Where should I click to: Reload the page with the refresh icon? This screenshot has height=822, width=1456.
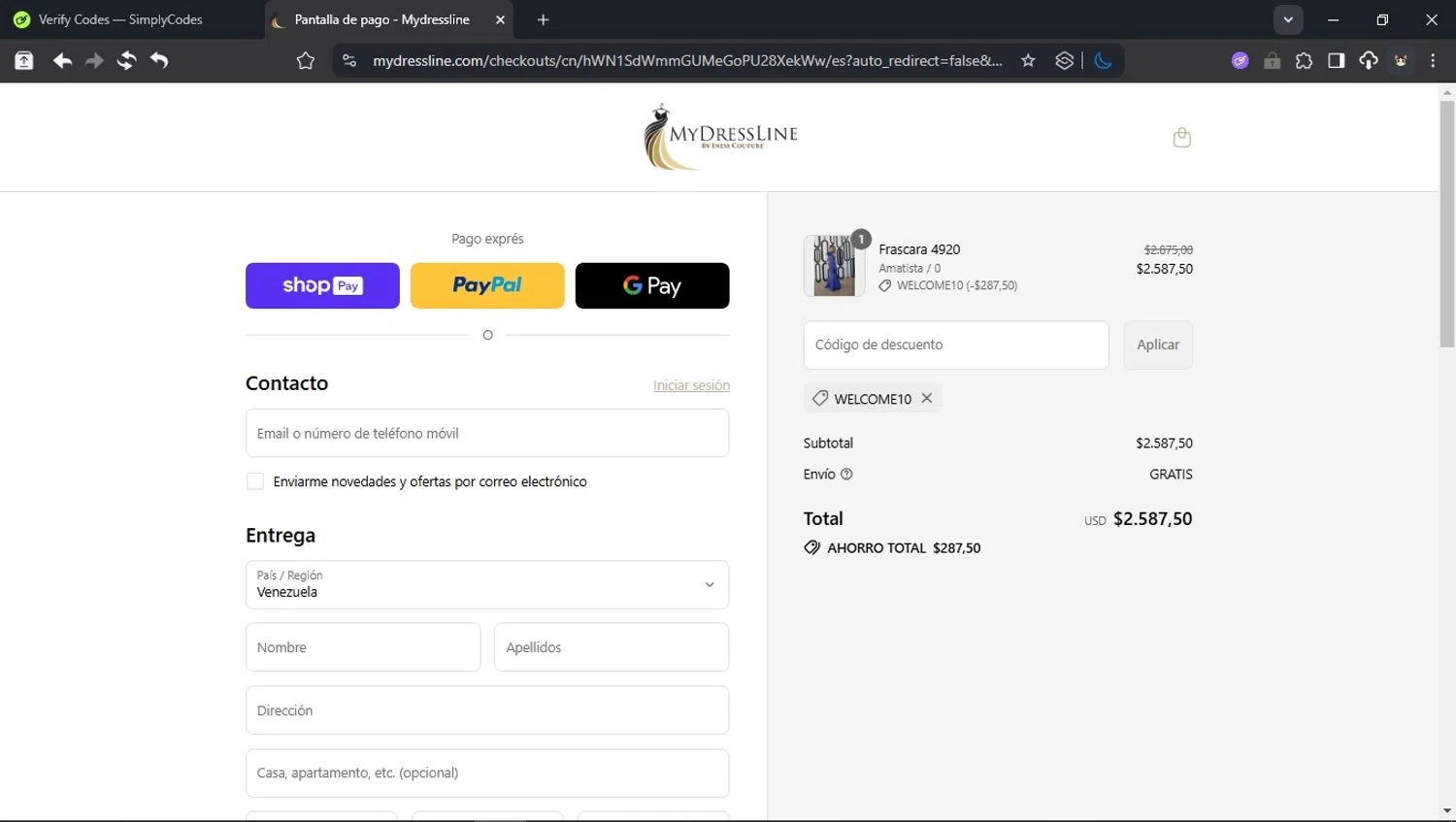tap(126, 60)
